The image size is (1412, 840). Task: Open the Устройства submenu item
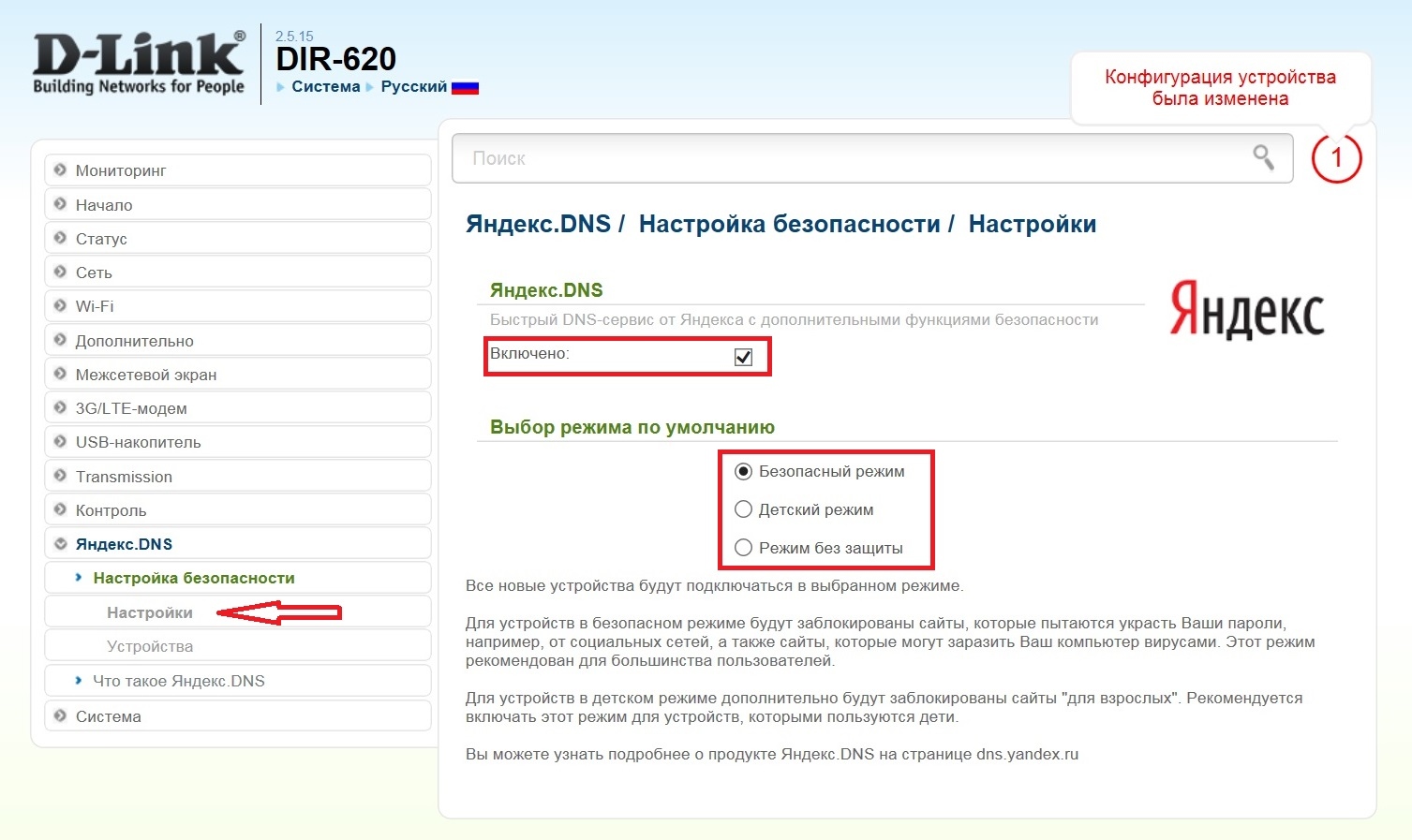point(150,646)
